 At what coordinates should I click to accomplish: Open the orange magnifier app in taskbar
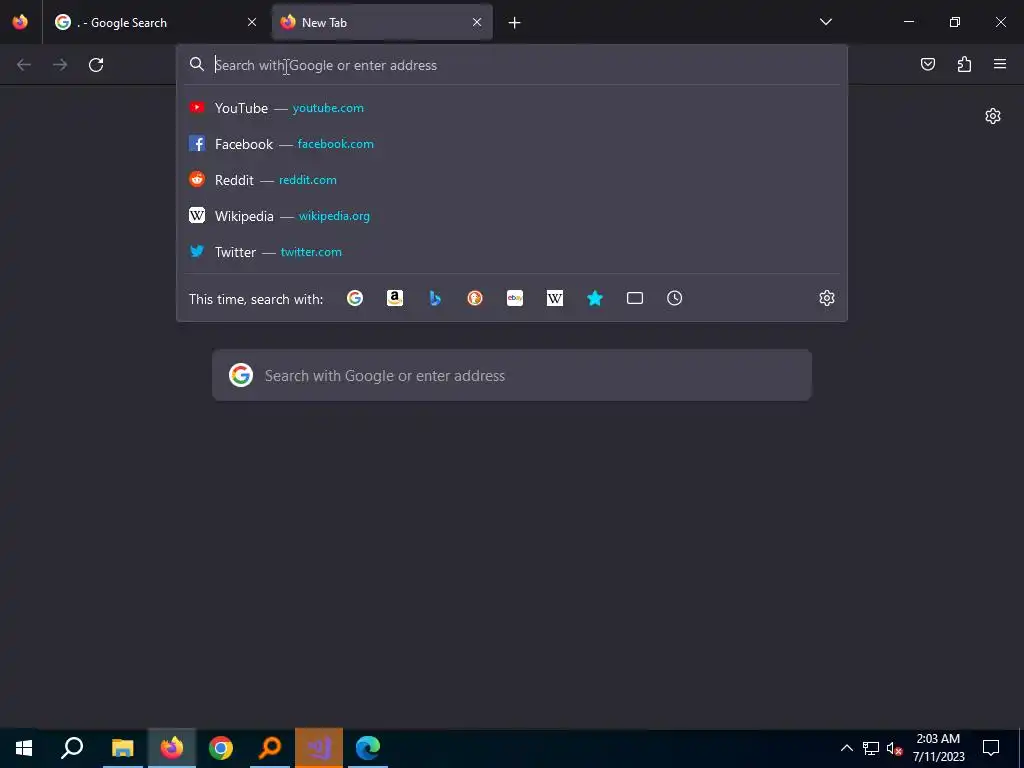coord(270,748)
